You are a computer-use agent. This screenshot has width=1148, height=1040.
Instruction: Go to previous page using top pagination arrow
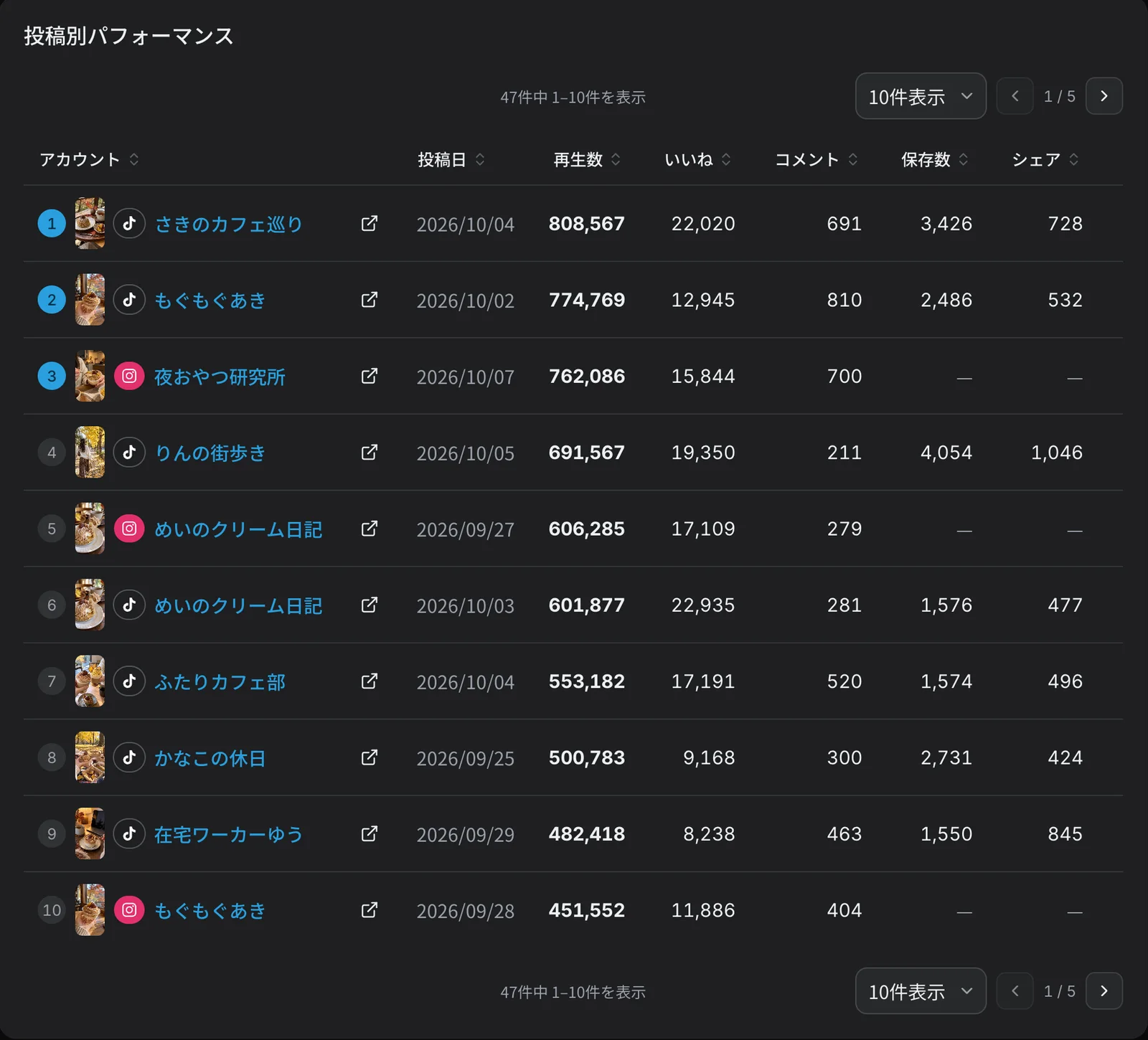click(1015, 96)
